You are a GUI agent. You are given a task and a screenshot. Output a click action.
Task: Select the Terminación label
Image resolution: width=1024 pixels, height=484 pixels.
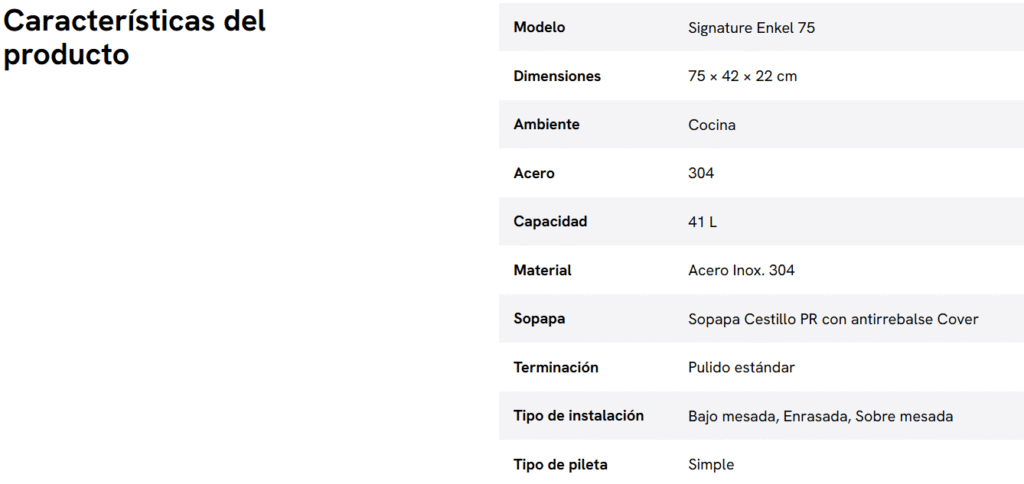coord(556,367)
